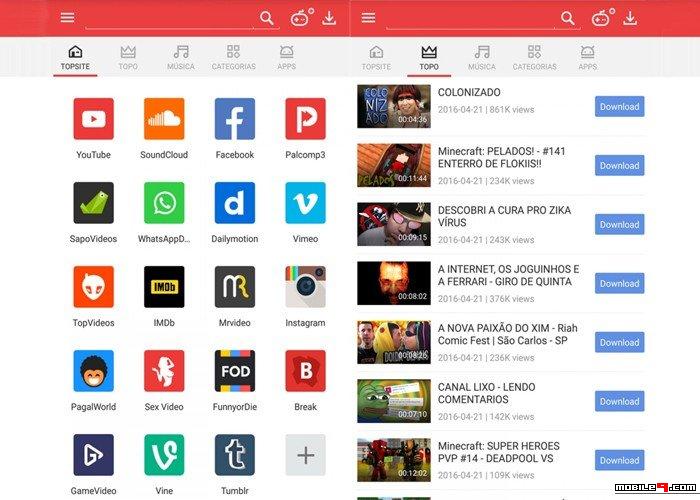Image resolution: width=700 pixels, height=500 pixels.
Task: Download the COLONIZADO video
Action: click(619, 107)
